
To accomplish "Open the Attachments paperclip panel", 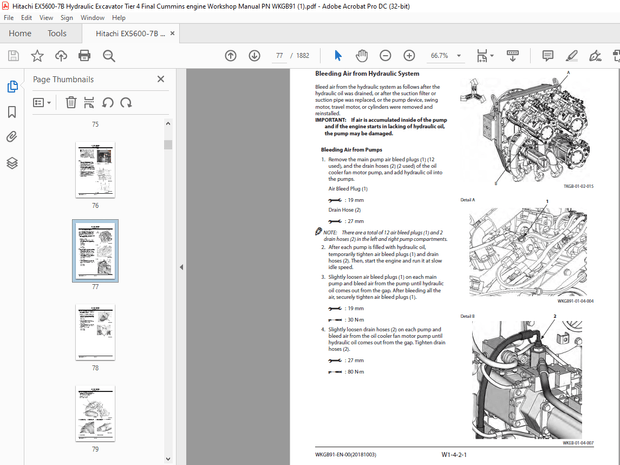I will (12, 137).
